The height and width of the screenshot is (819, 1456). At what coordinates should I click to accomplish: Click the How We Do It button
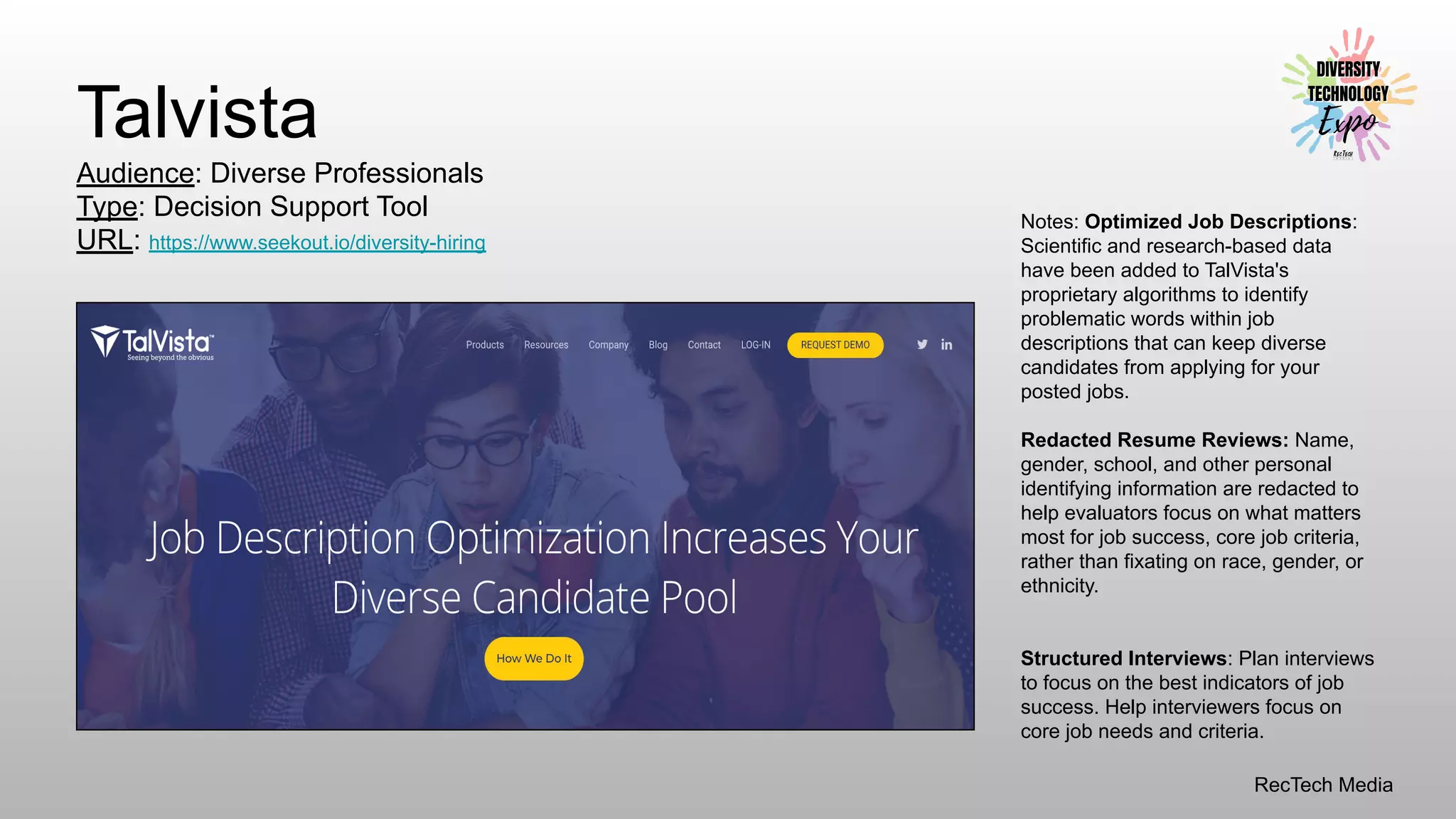click(x=534, y=658)
